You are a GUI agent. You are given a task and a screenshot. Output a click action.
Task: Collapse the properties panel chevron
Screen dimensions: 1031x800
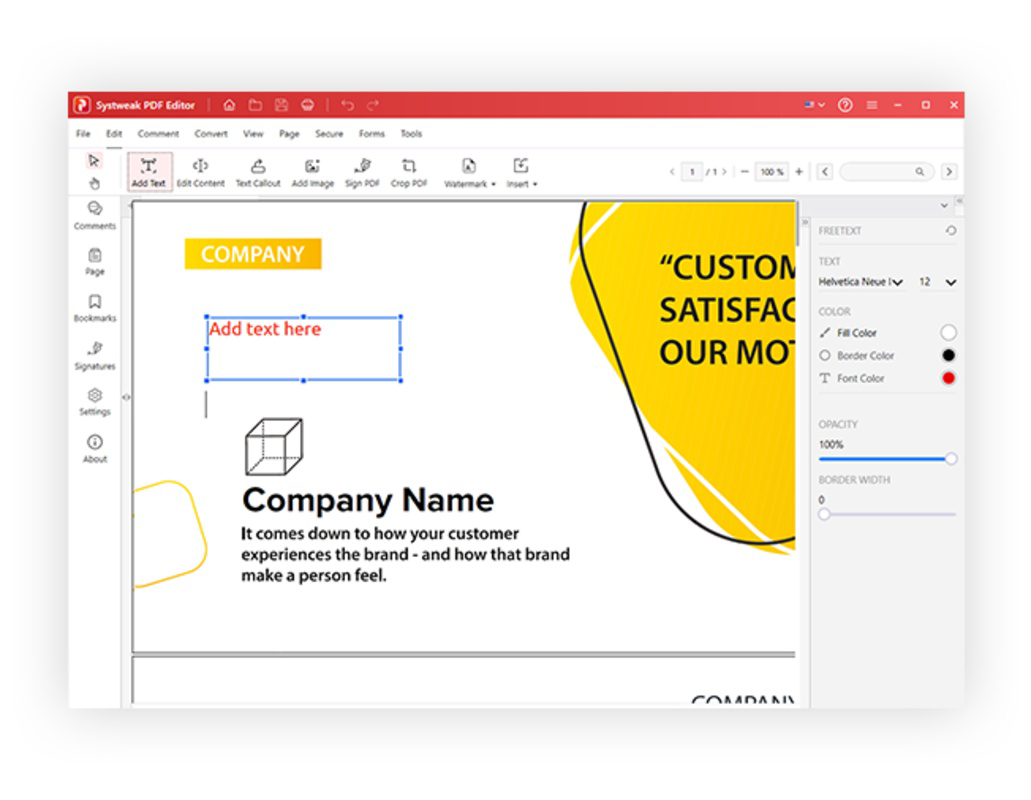coord(944,205)
